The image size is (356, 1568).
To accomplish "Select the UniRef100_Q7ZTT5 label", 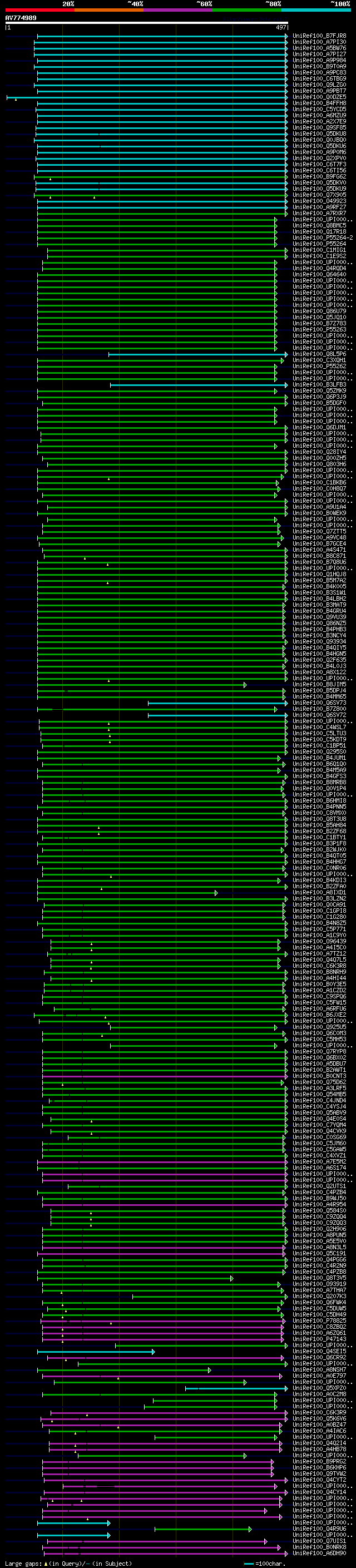I will click(319, 531).
